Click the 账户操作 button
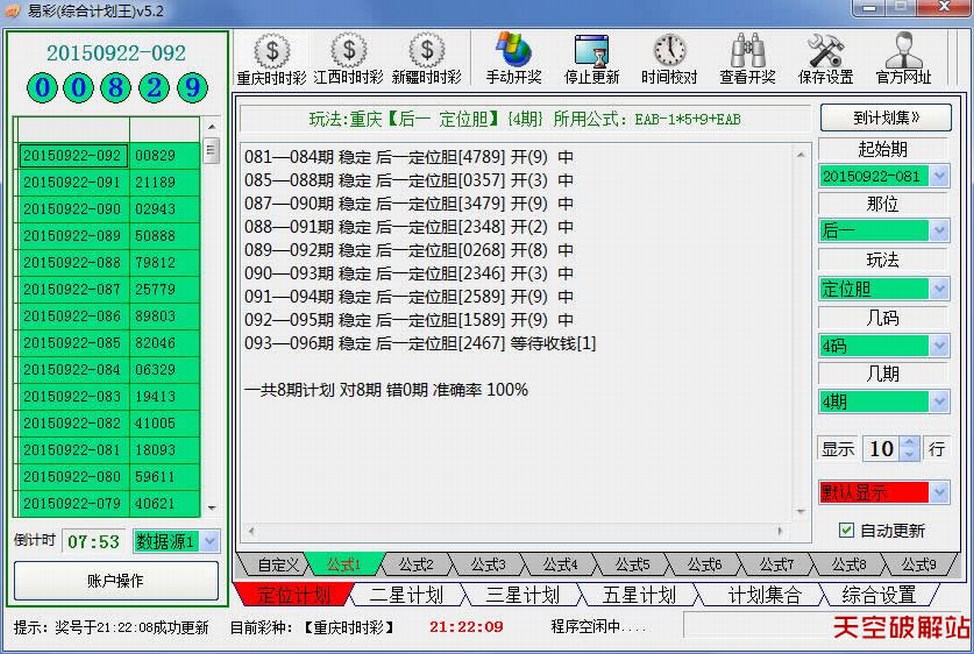The height and width of the screenshot is (654, 974). click(116, 581)
